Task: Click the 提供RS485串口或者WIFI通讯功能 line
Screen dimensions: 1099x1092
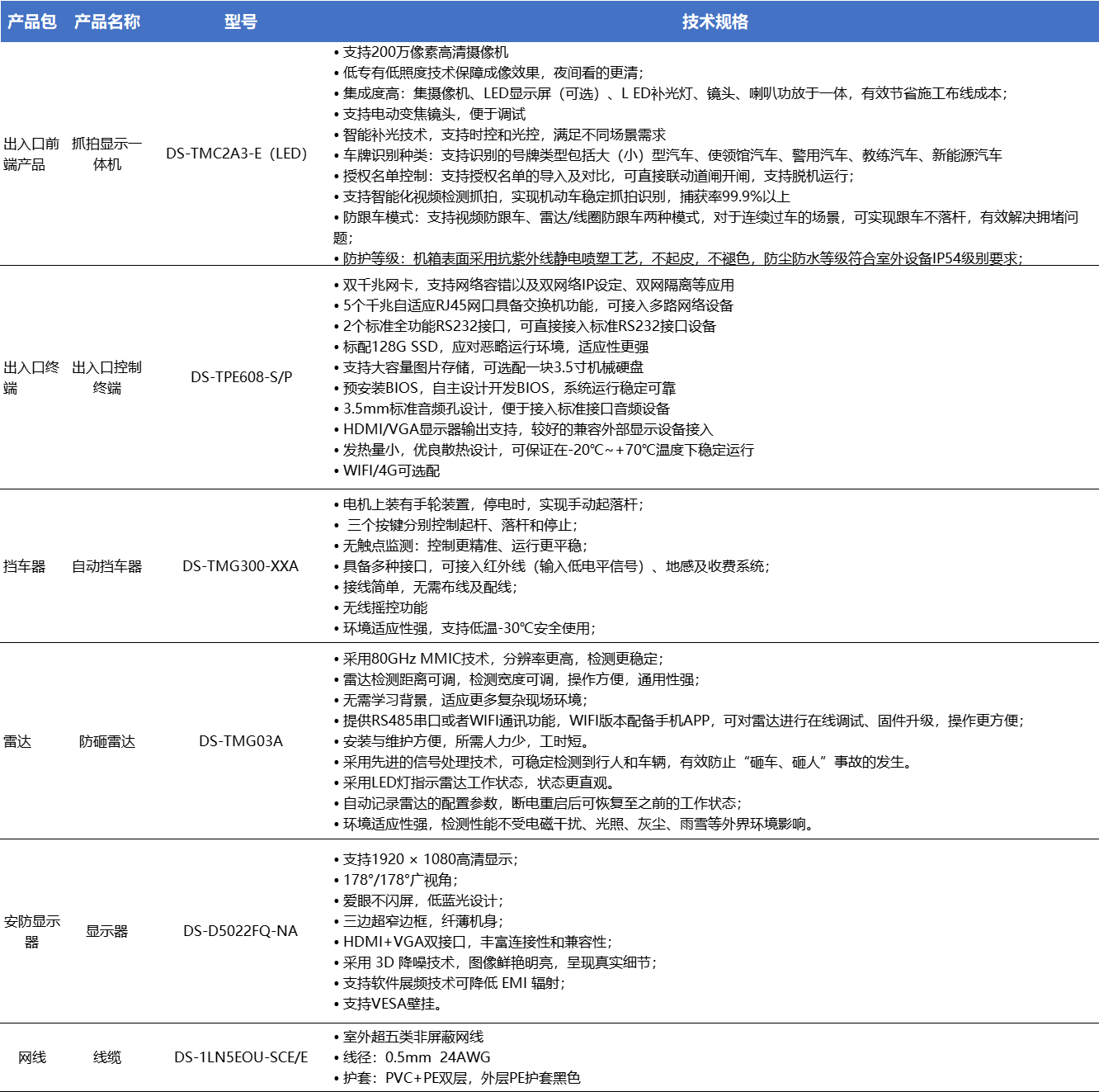Action: tap(677, 721)
